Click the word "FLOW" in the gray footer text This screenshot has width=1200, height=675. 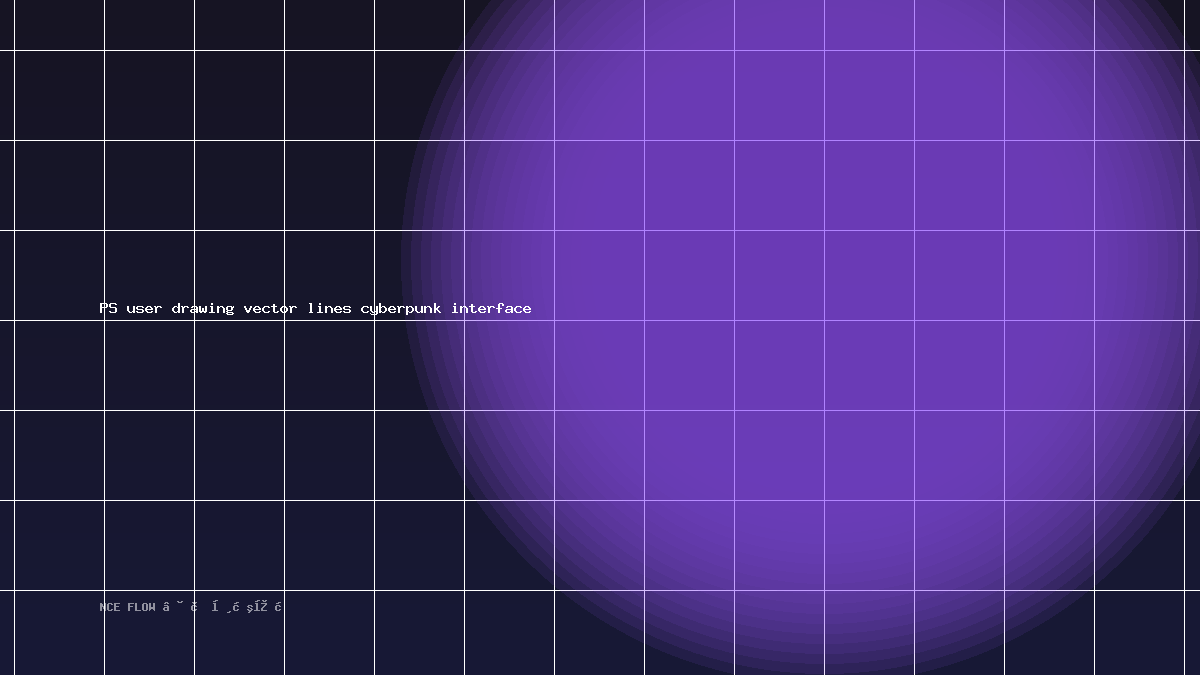[141, 607]
